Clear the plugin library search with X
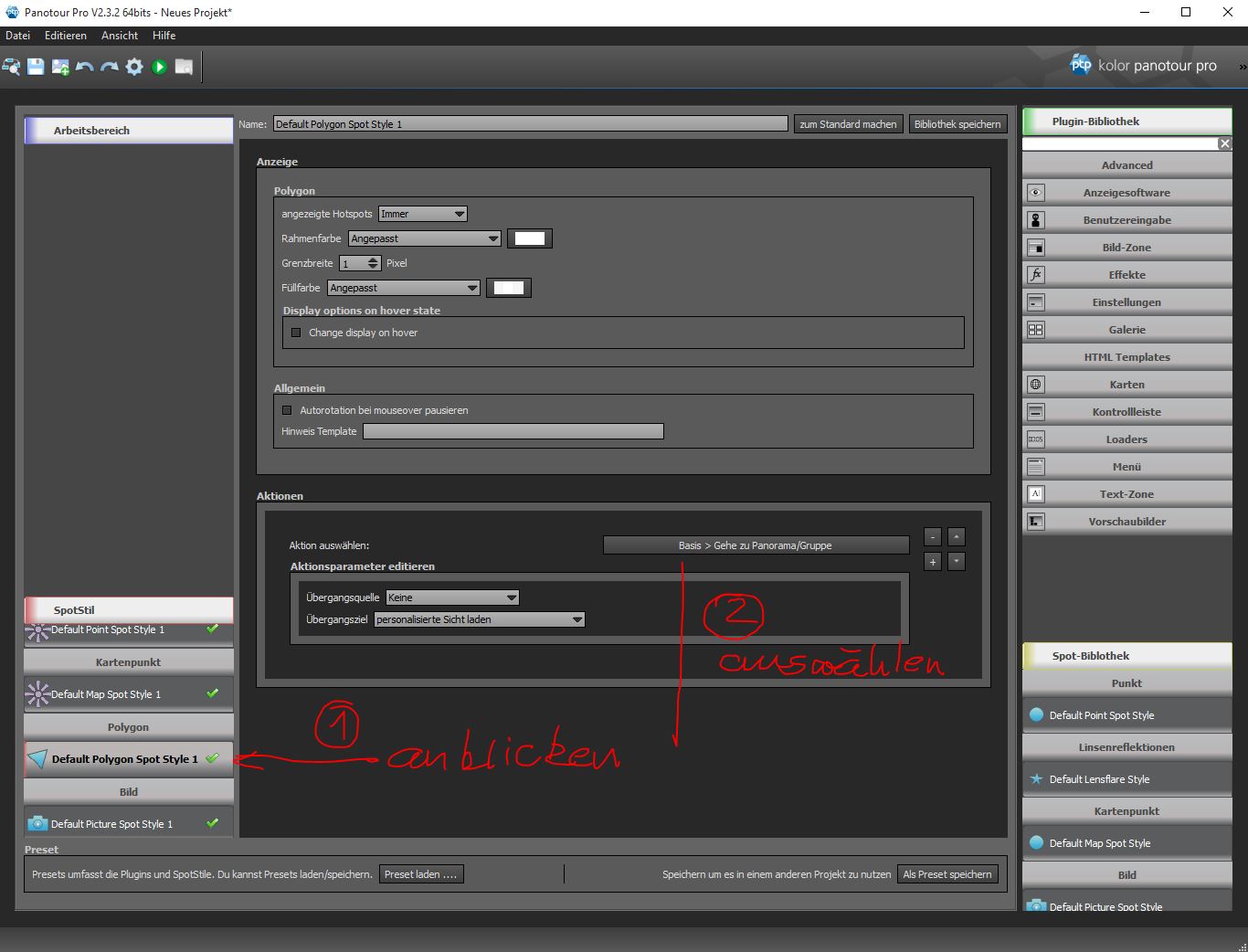Image resolution: width=1248 pixels, height=952 pixels. point(1224,143)
